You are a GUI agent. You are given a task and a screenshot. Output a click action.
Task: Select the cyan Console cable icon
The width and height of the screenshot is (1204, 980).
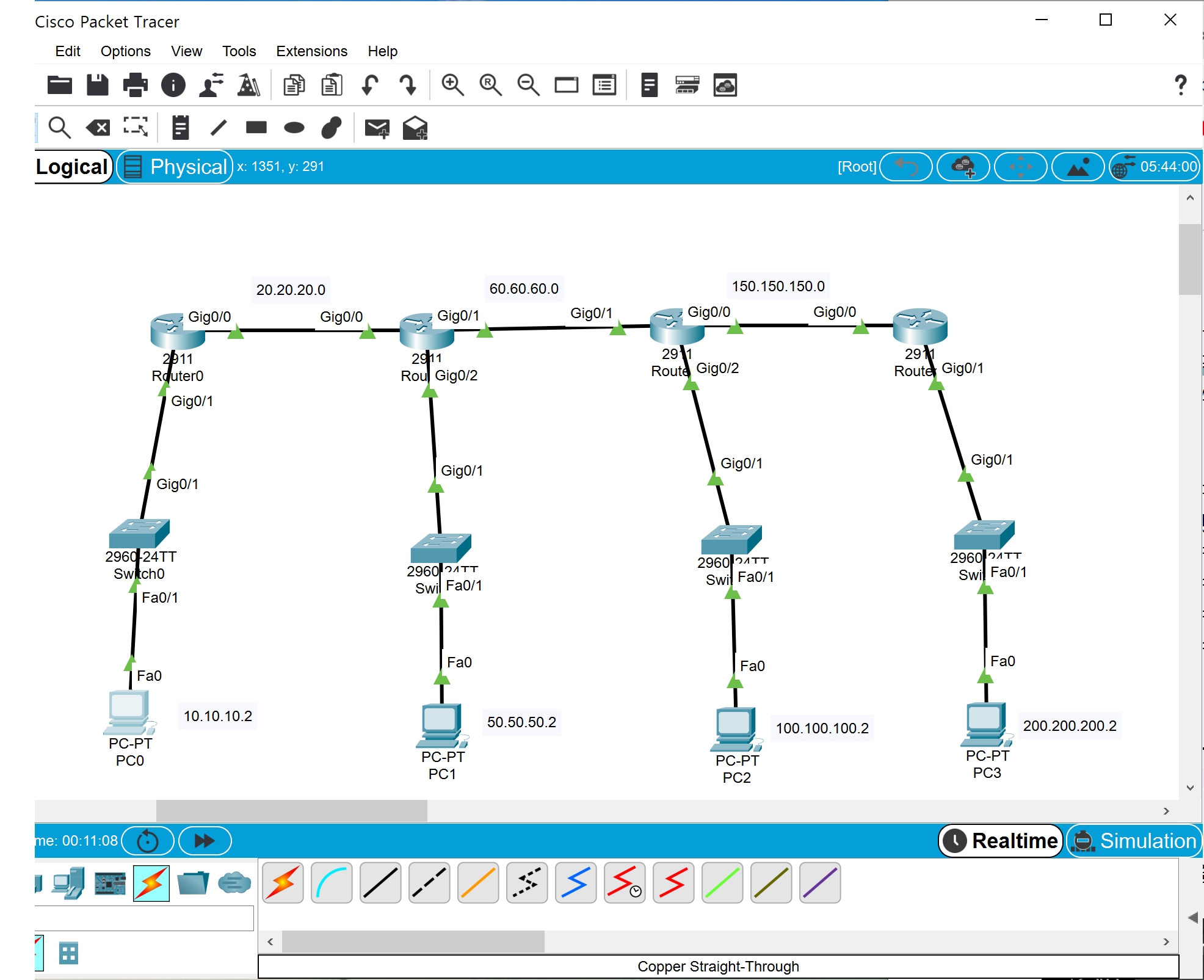(x=332, y=883)
